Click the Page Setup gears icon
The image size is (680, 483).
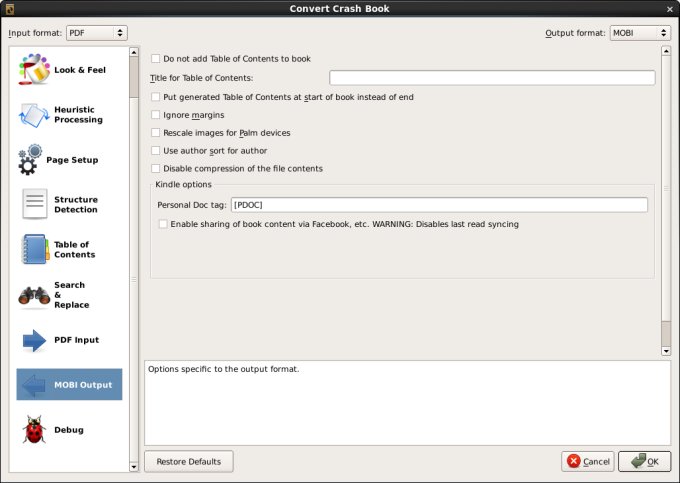(x=30, y=160)
